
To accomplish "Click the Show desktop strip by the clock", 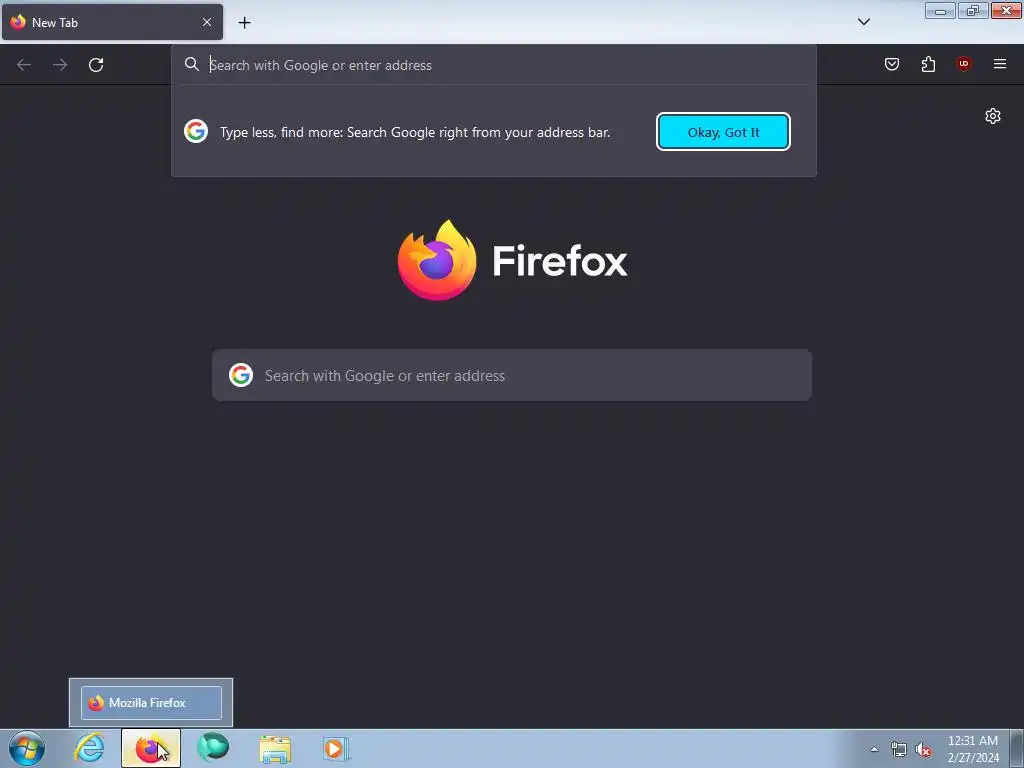I will (1017, 749).
